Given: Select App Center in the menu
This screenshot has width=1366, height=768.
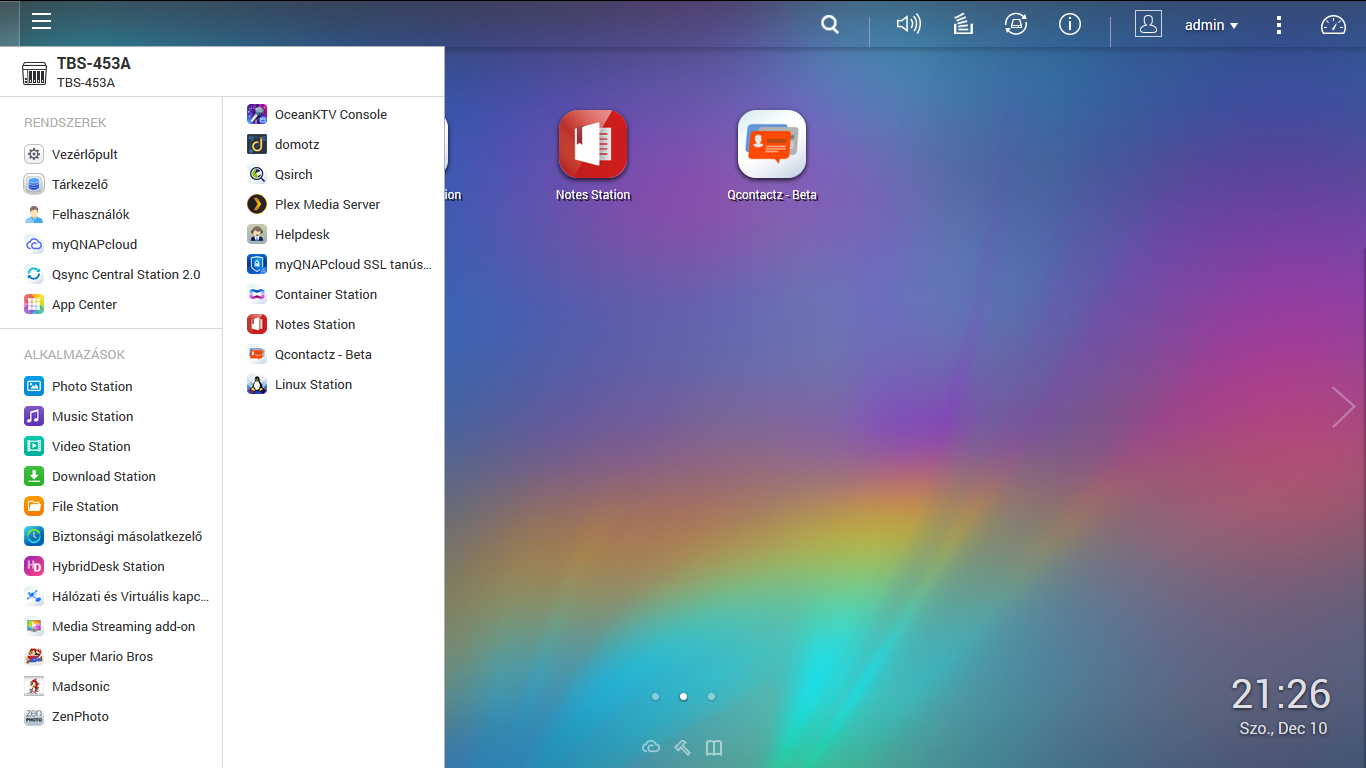Looking at the screenshot, I should (x=84, y=304).
